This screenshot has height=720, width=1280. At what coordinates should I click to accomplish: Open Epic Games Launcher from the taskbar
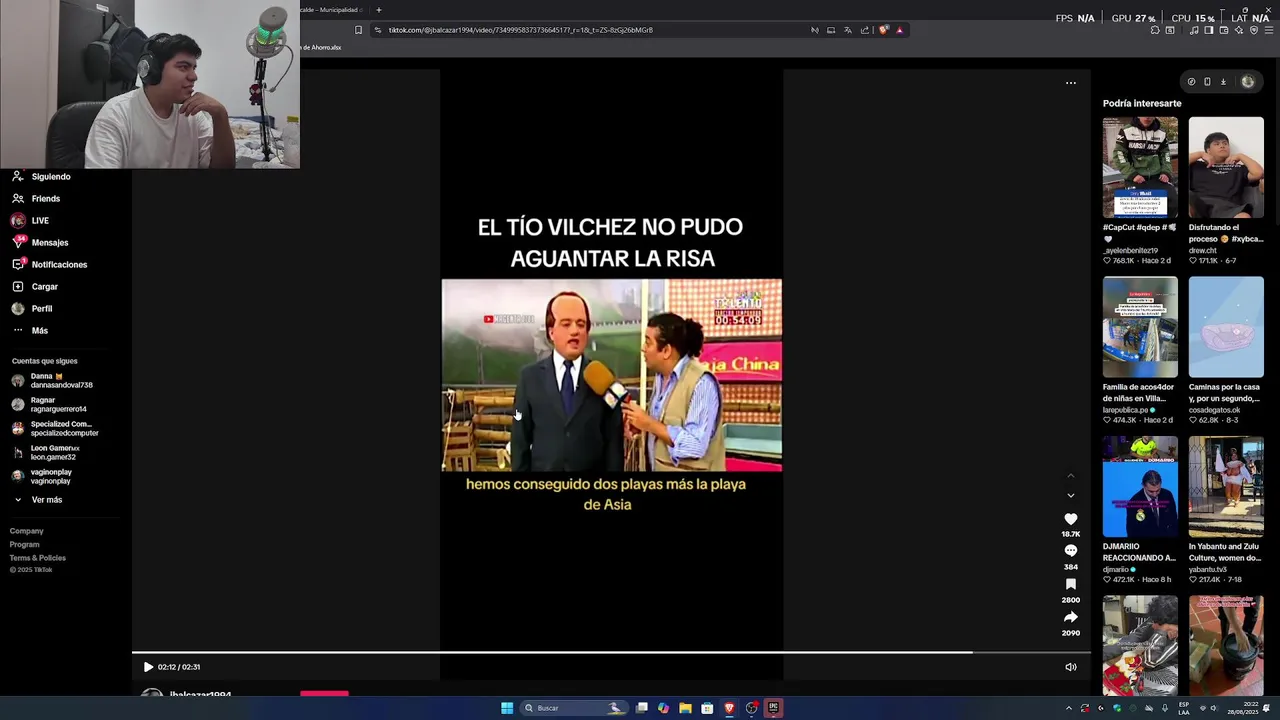coord(773,708)
